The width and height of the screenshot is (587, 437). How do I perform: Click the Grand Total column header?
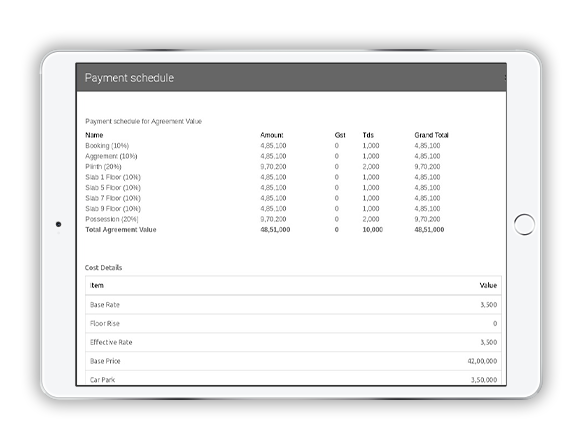pos(431,135)
